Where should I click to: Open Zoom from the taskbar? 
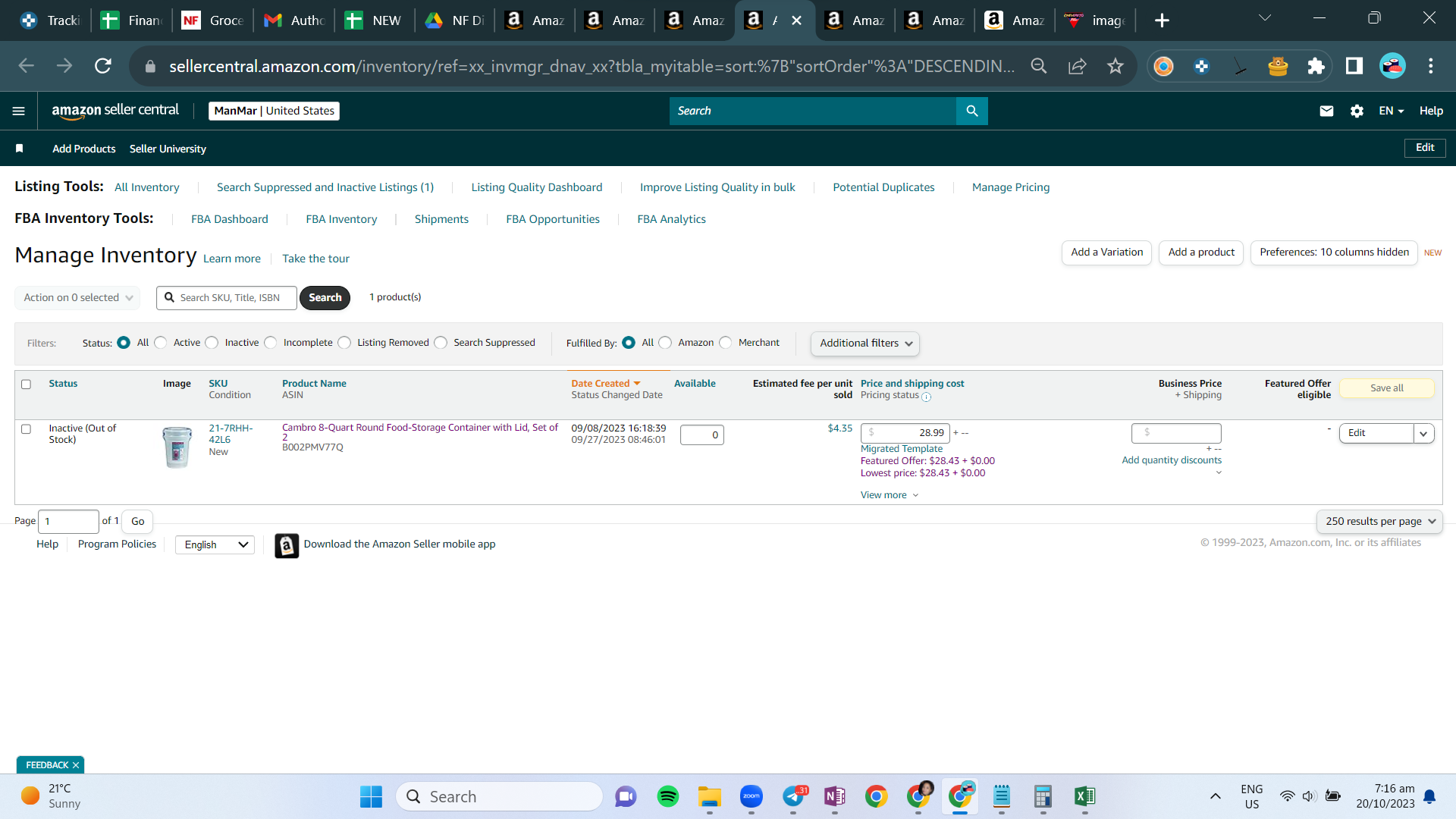(751, 796)
